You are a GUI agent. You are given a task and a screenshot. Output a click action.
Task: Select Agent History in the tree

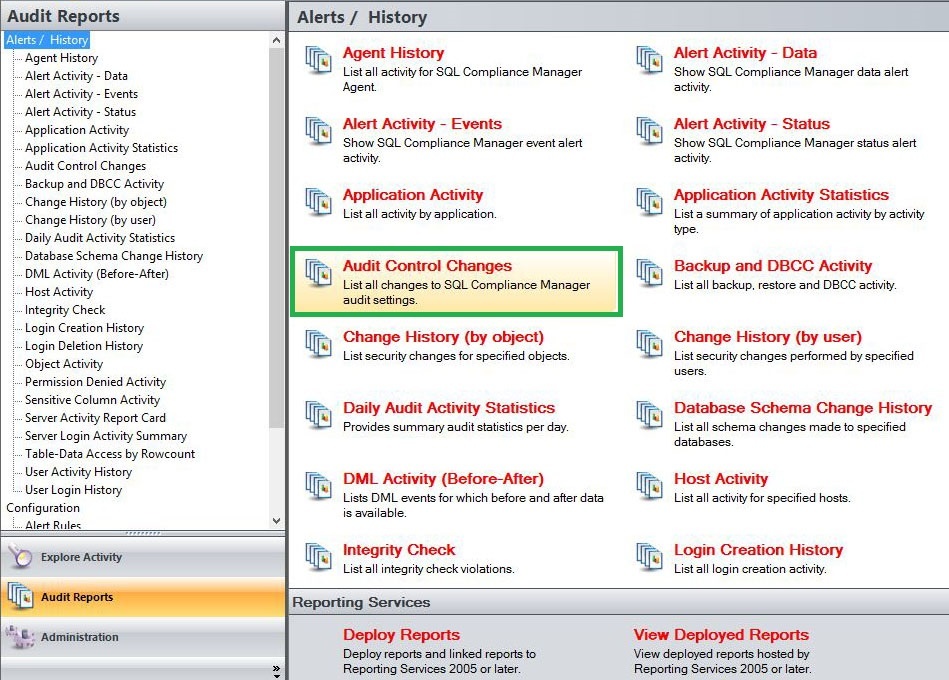(x=61, y=58)
